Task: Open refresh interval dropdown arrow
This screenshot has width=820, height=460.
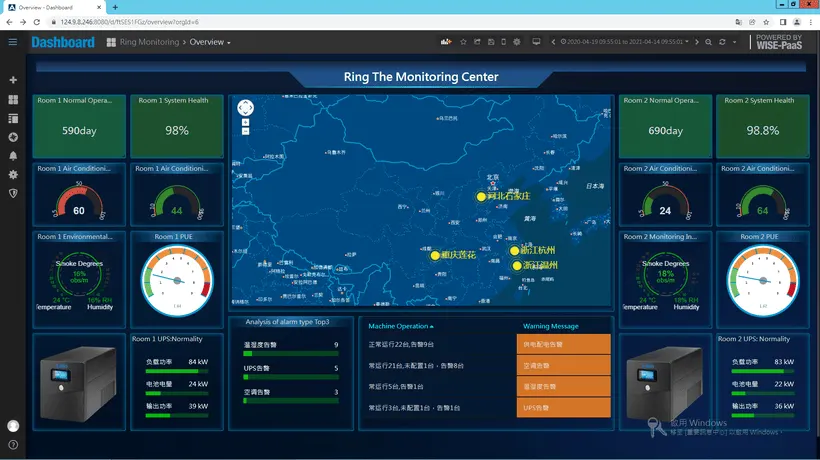Action: (x=734, y=42)
